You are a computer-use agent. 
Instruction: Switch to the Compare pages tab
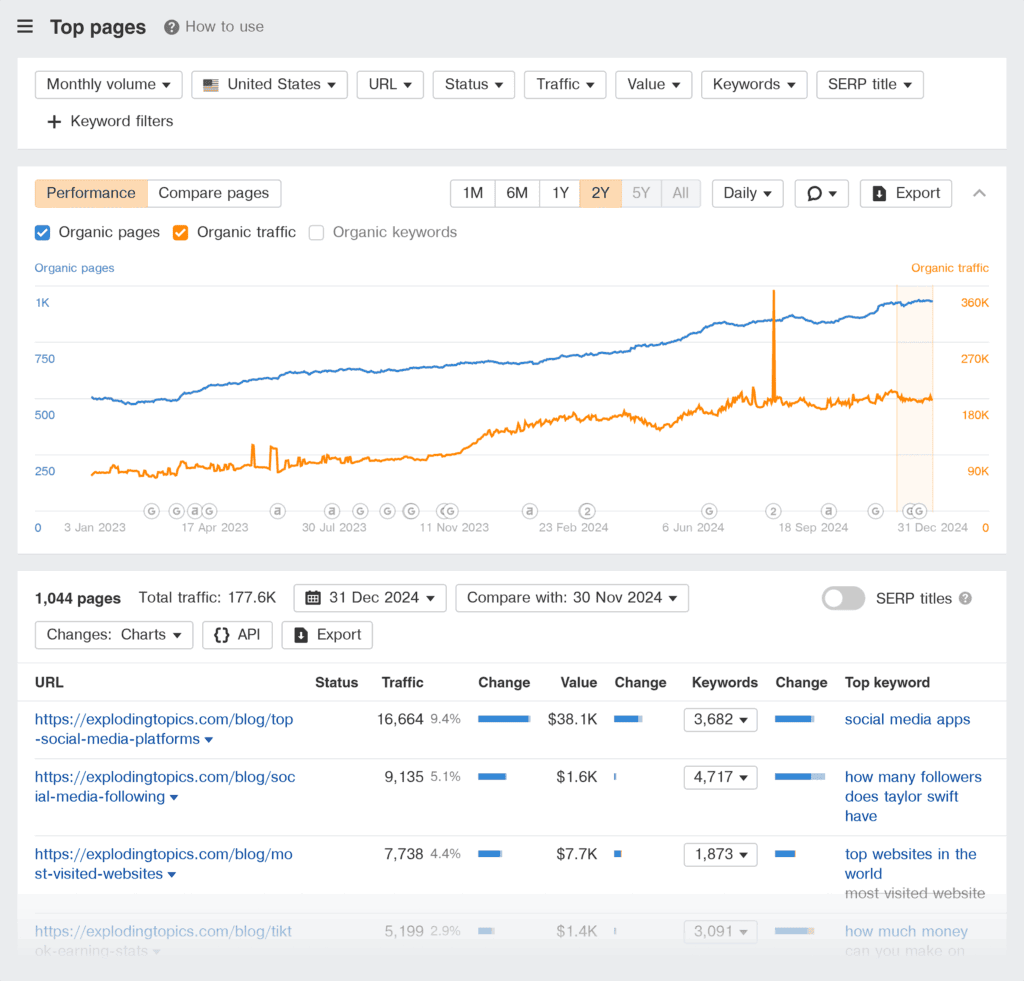[x=214, y=193]
